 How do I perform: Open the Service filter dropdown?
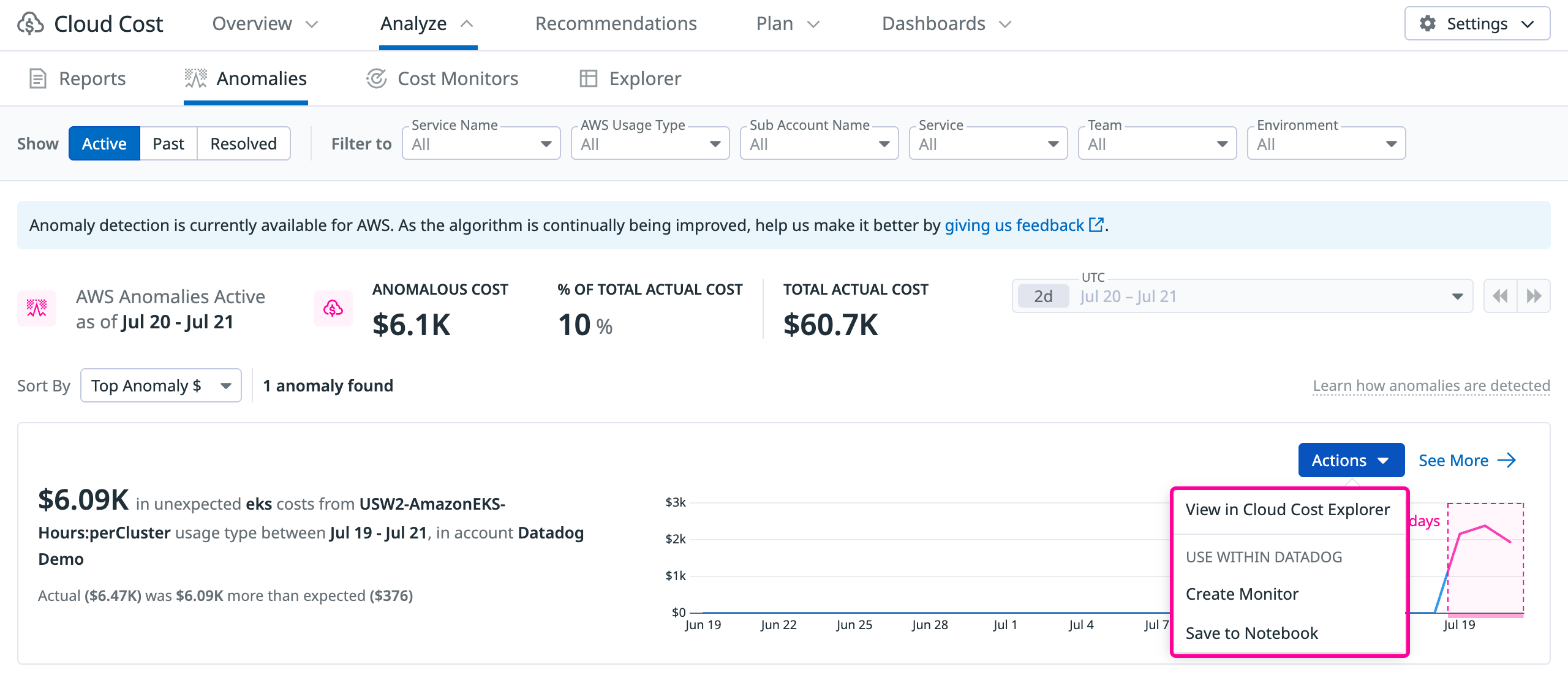tap(989, 143)
